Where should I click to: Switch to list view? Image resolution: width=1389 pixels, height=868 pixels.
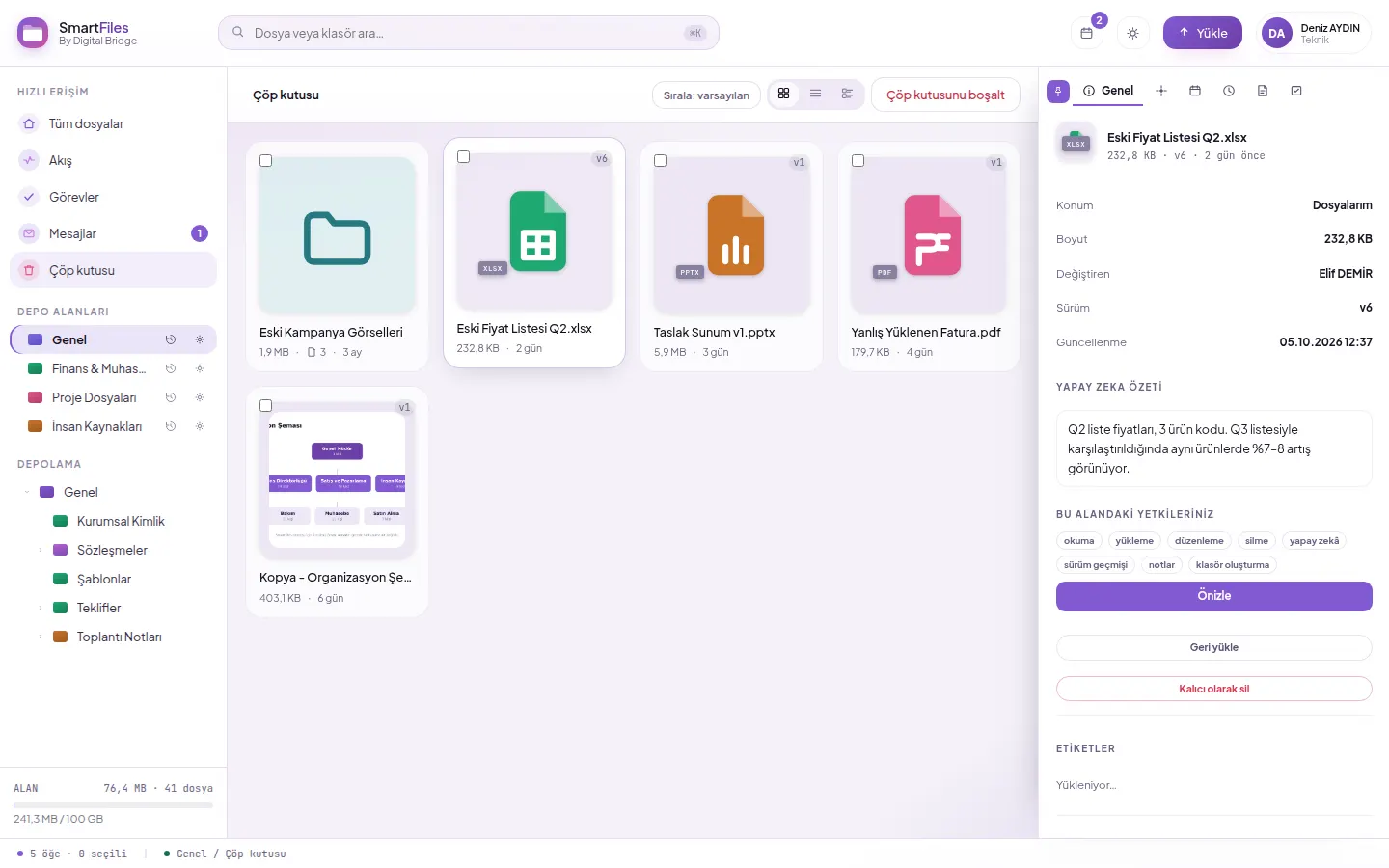[x=816, y=94]
